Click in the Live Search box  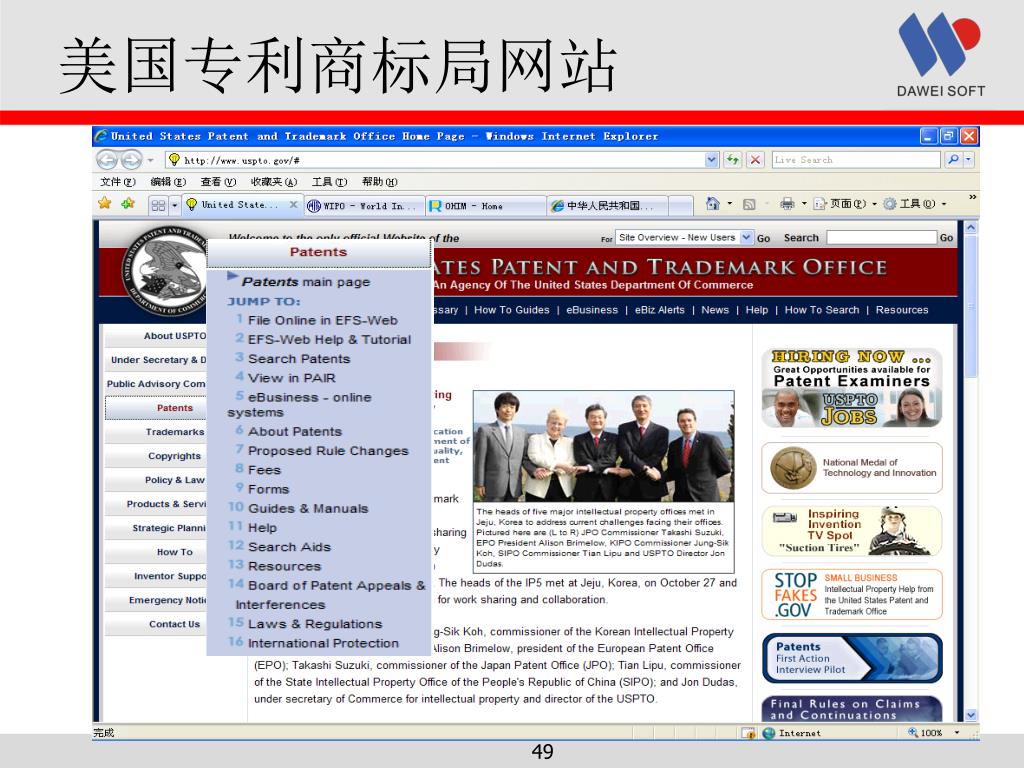pyautogui.click(x=856, y=159)
